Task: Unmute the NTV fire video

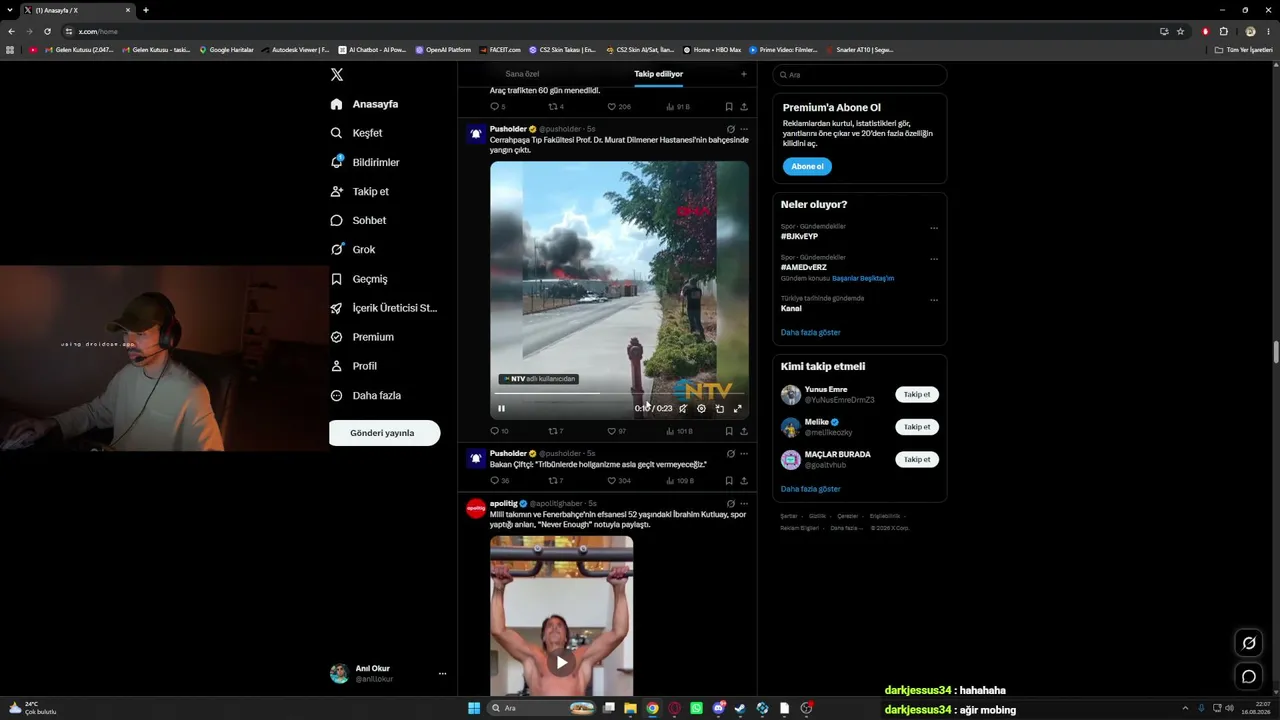Action: [683, 408]
